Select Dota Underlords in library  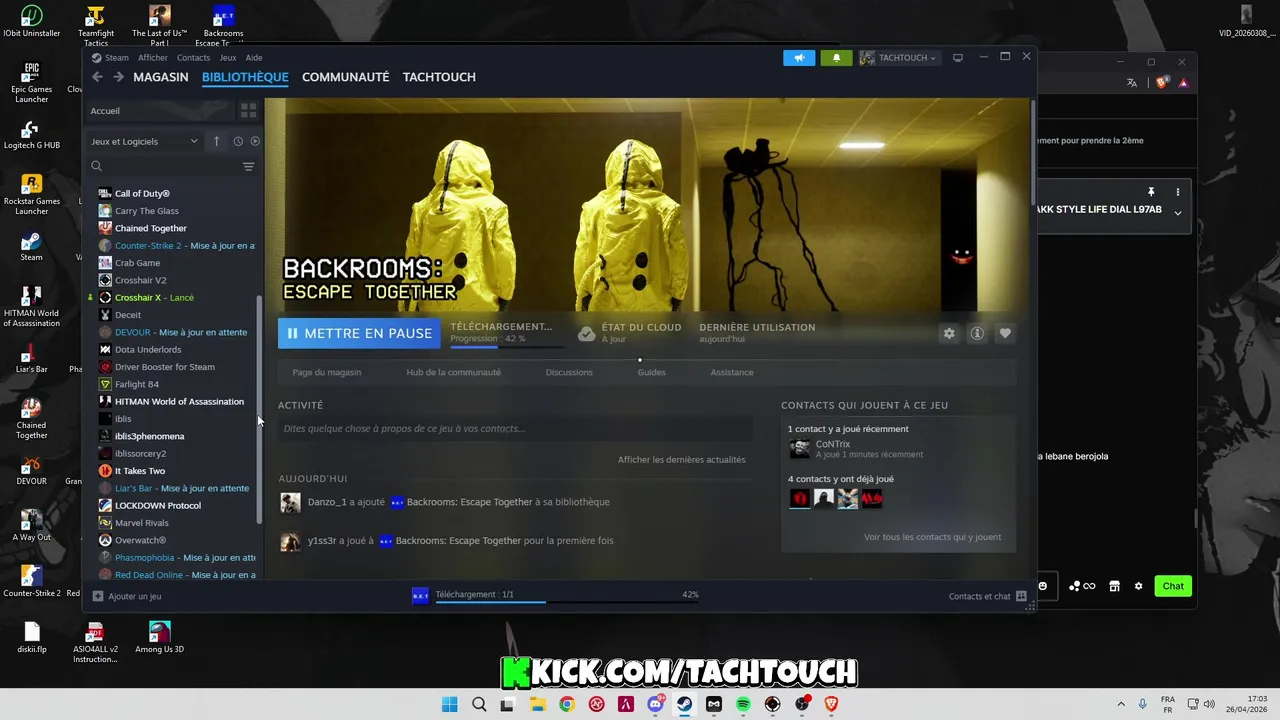[x=140, y=350]
